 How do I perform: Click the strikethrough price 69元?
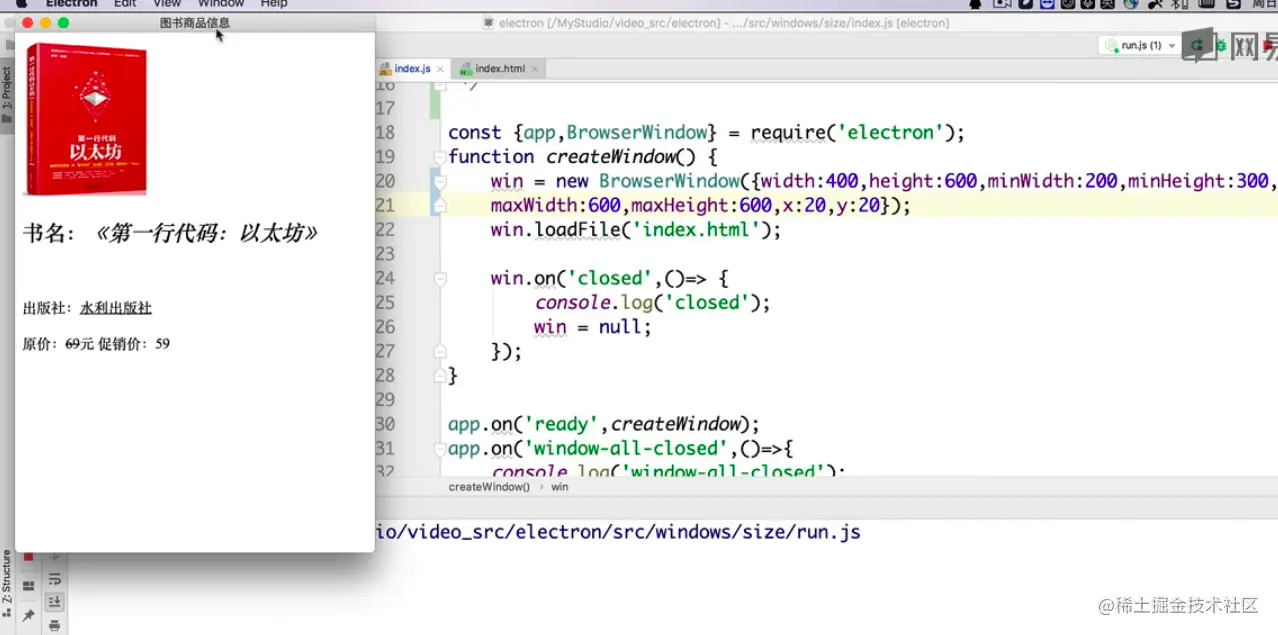click(80, 344)
